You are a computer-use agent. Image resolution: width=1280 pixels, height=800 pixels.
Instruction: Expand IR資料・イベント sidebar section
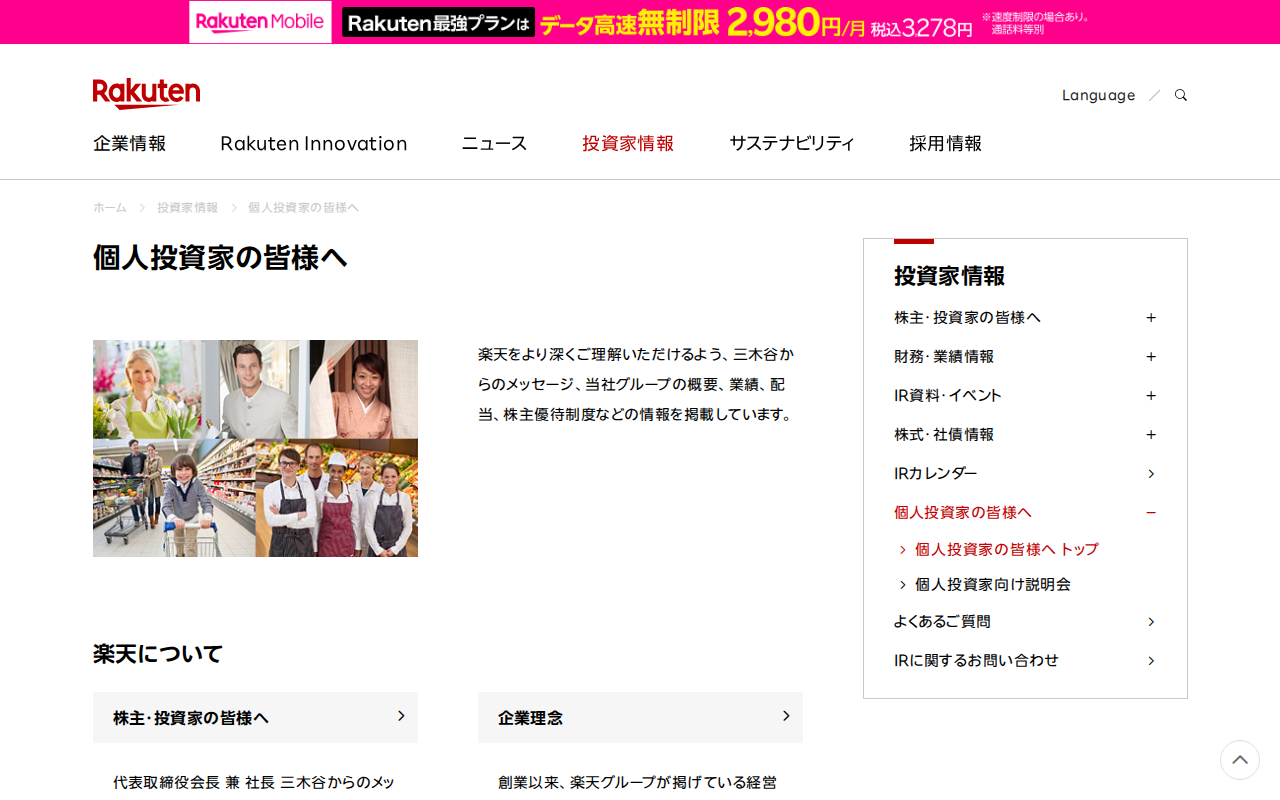click(x=1151, y=396)
